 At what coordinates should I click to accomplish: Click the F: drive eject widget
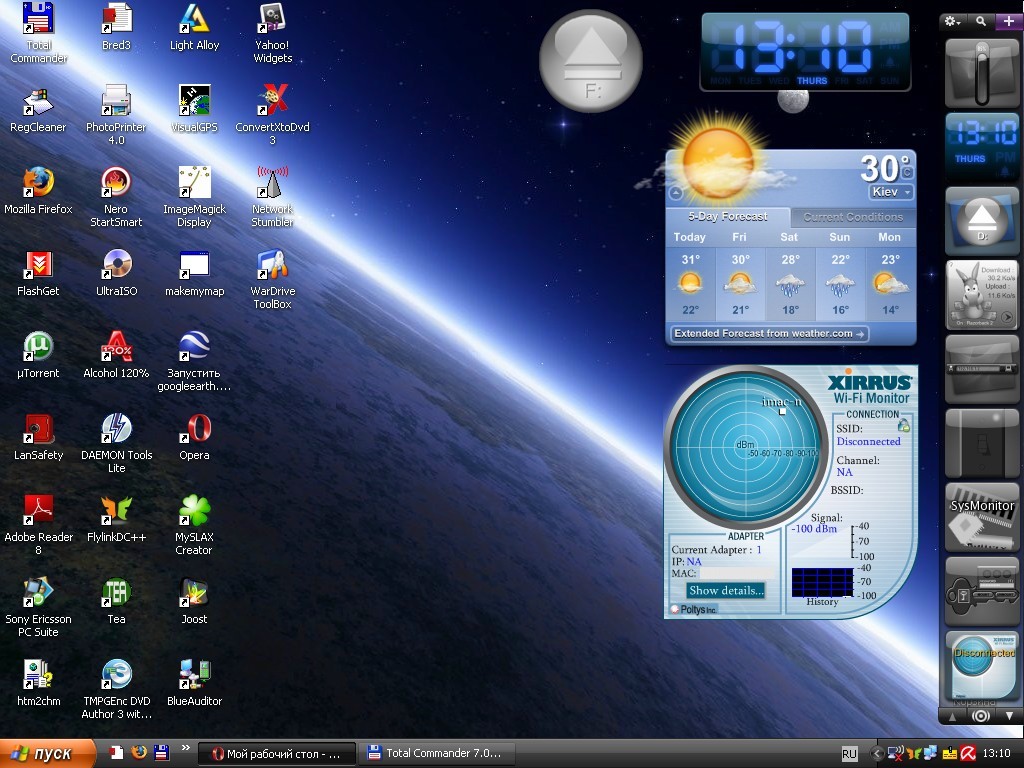click(591, 61)
